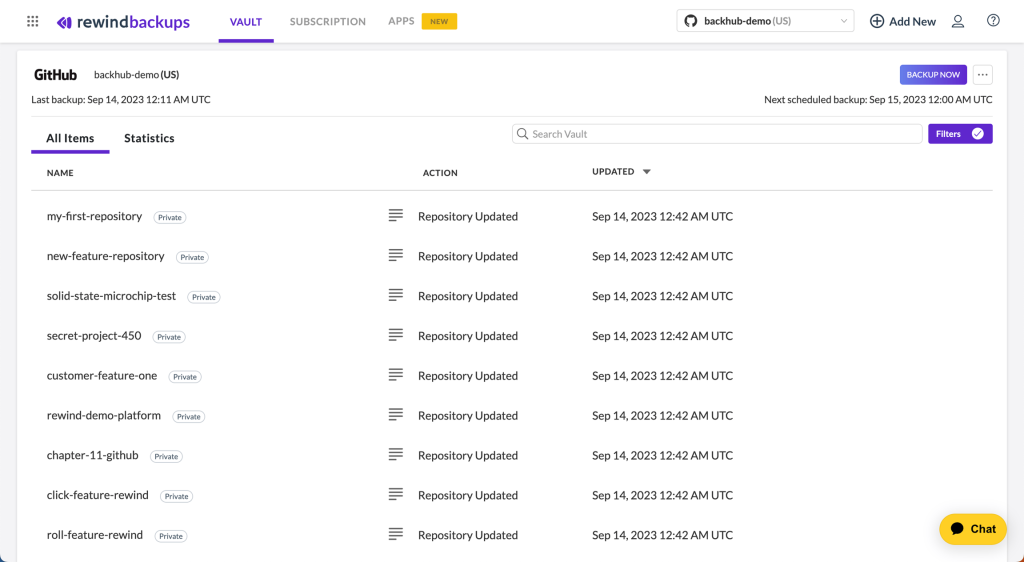Switch to the Statistics tab
The image size is (1024, 562).
(x=149, y=138)
